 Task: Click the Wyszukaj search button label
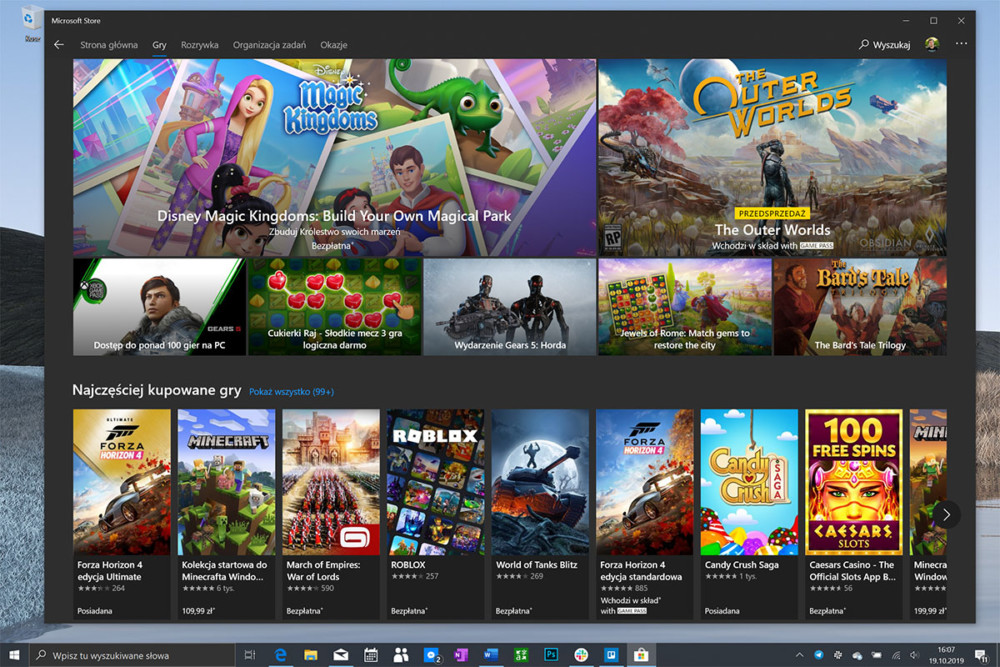891,45
